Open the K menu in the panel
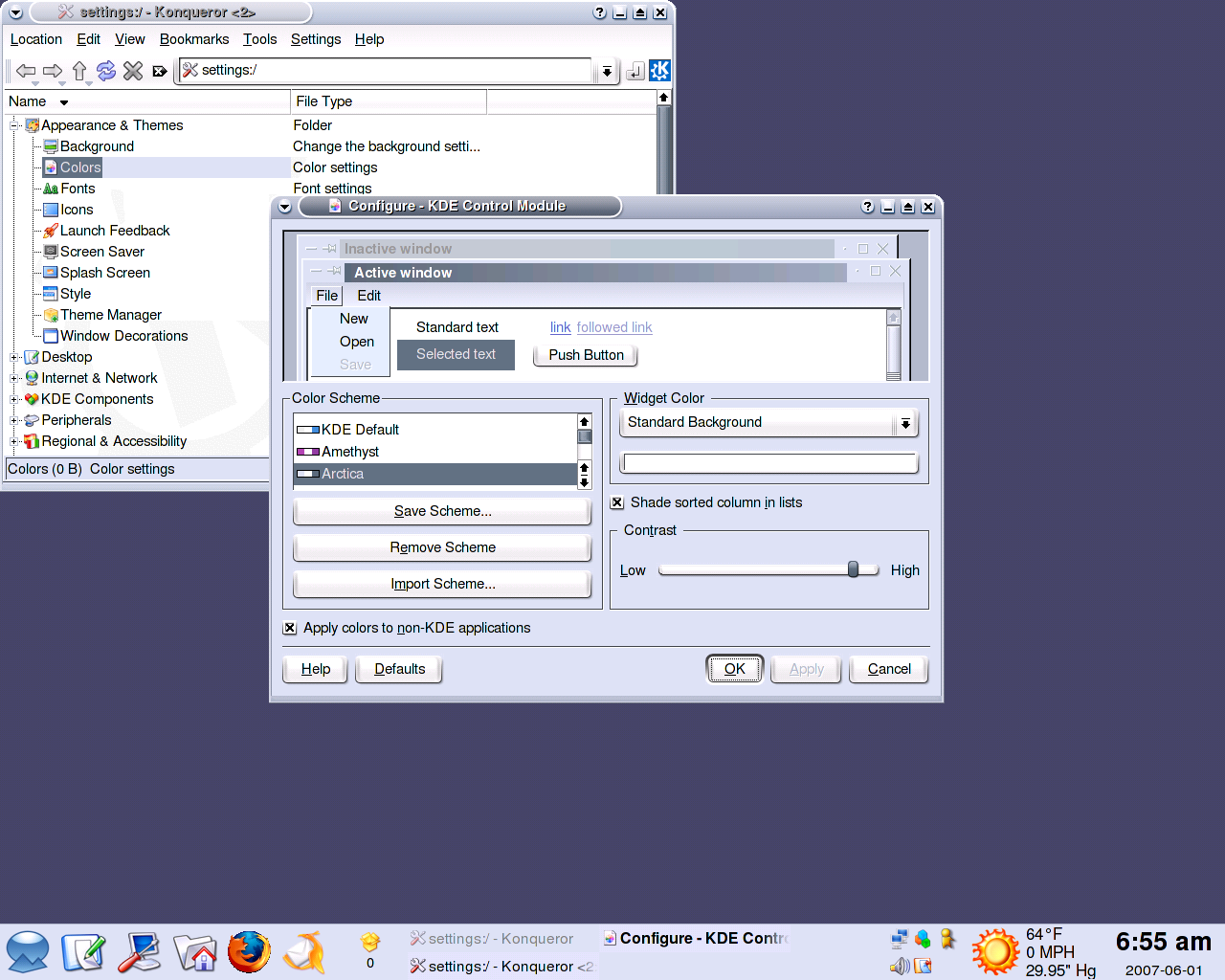 28,952
